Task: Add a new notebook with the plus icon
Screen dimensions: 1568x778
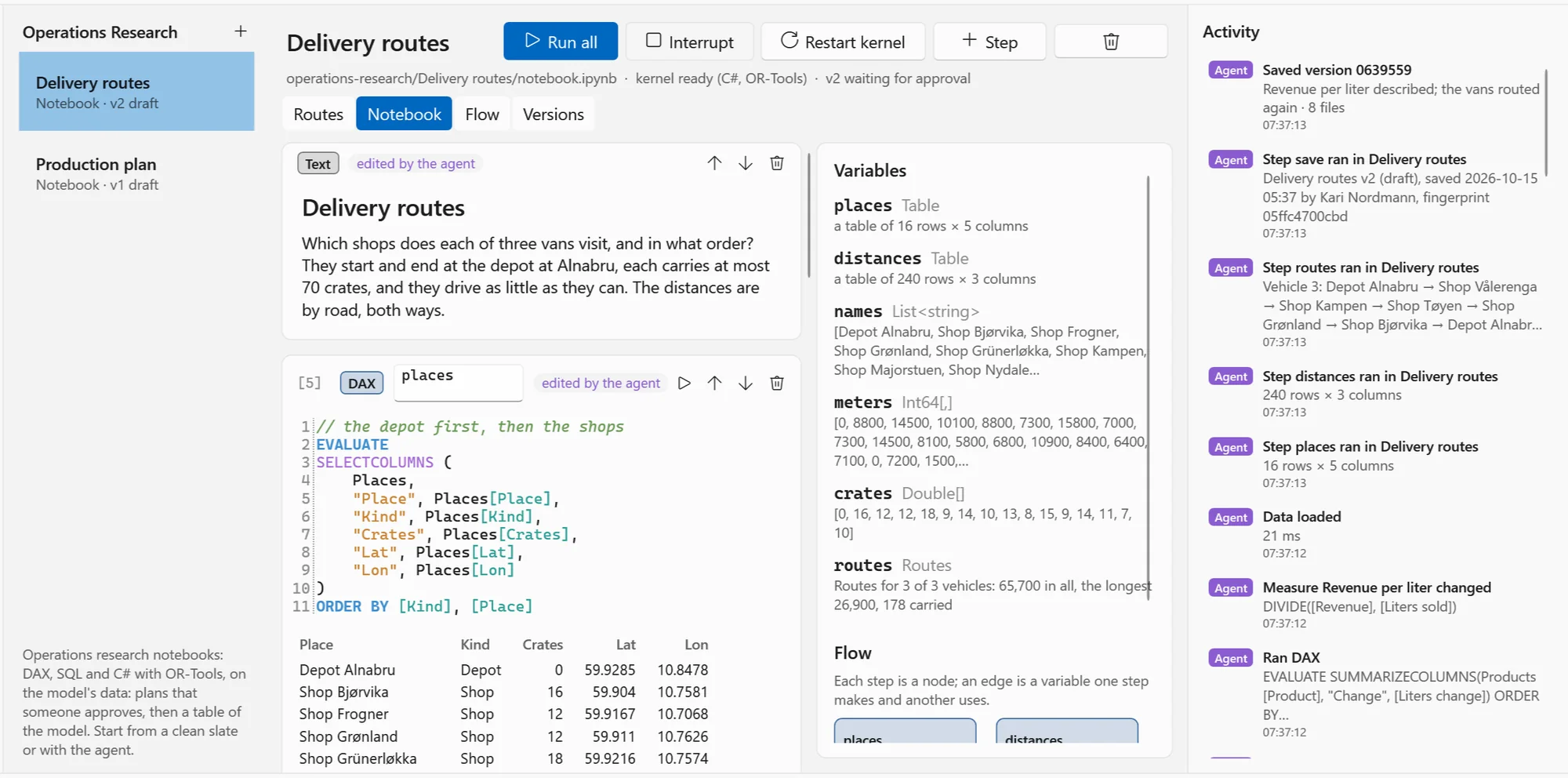Action: click(x=241, y=31)
